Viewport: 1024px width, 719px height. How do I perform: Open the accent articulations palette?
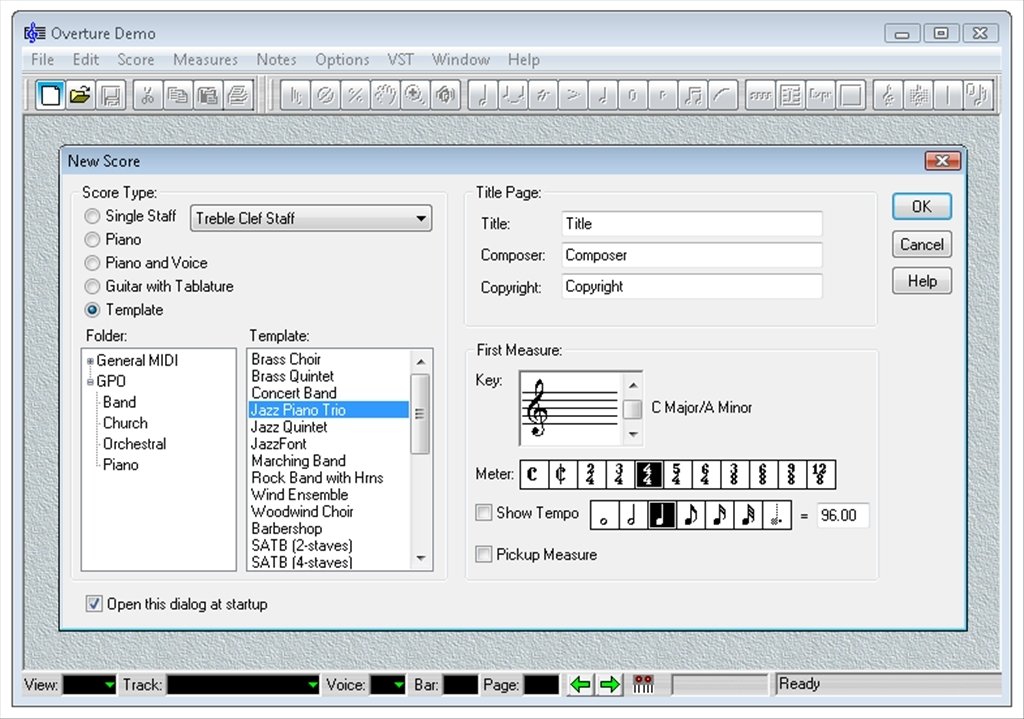(573, 95)
